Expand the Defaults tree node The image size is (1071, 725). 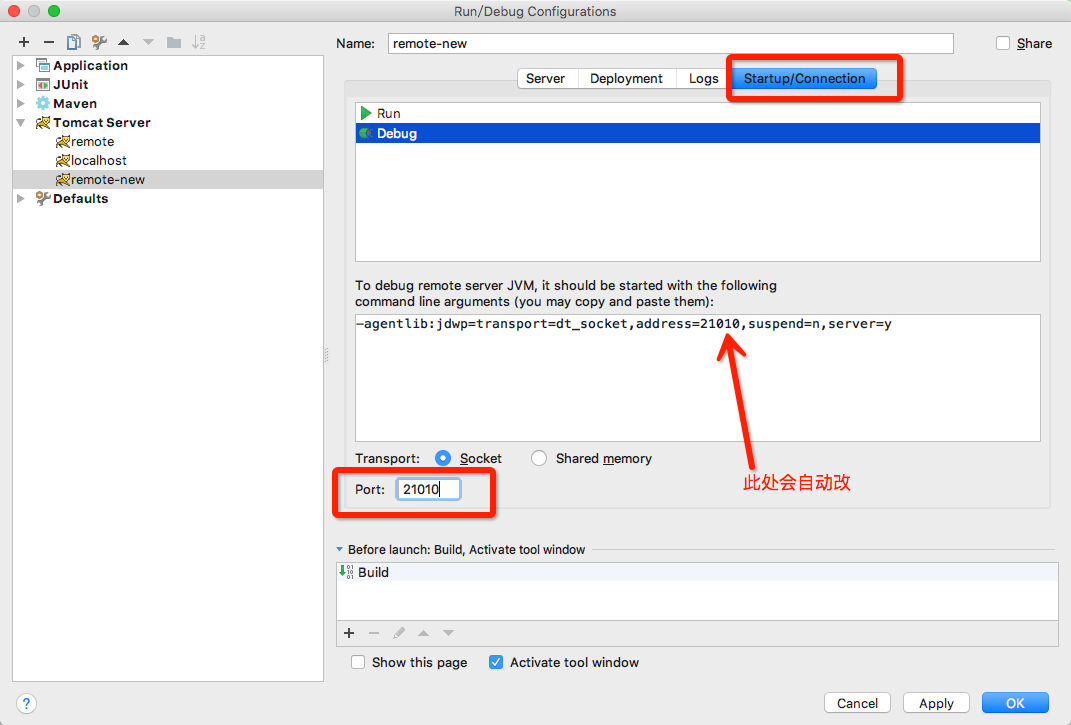pos(21,198)
